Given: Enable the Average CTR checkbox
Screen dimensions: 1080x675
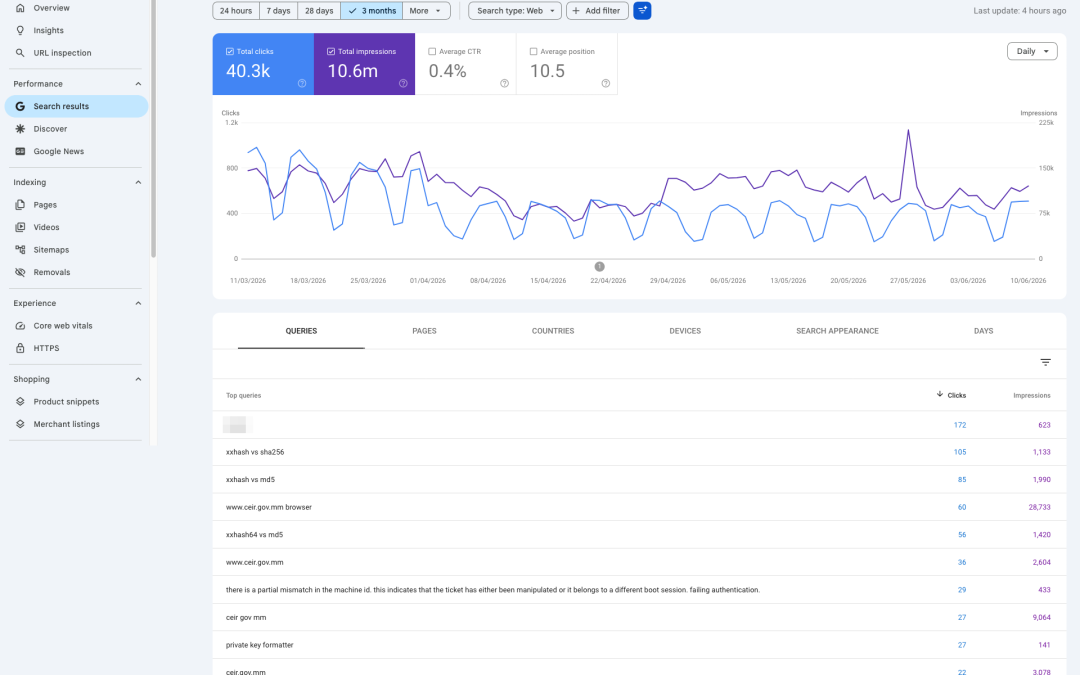Looking at the screenshot, I should pyautogui.click(x=432, y=51).
